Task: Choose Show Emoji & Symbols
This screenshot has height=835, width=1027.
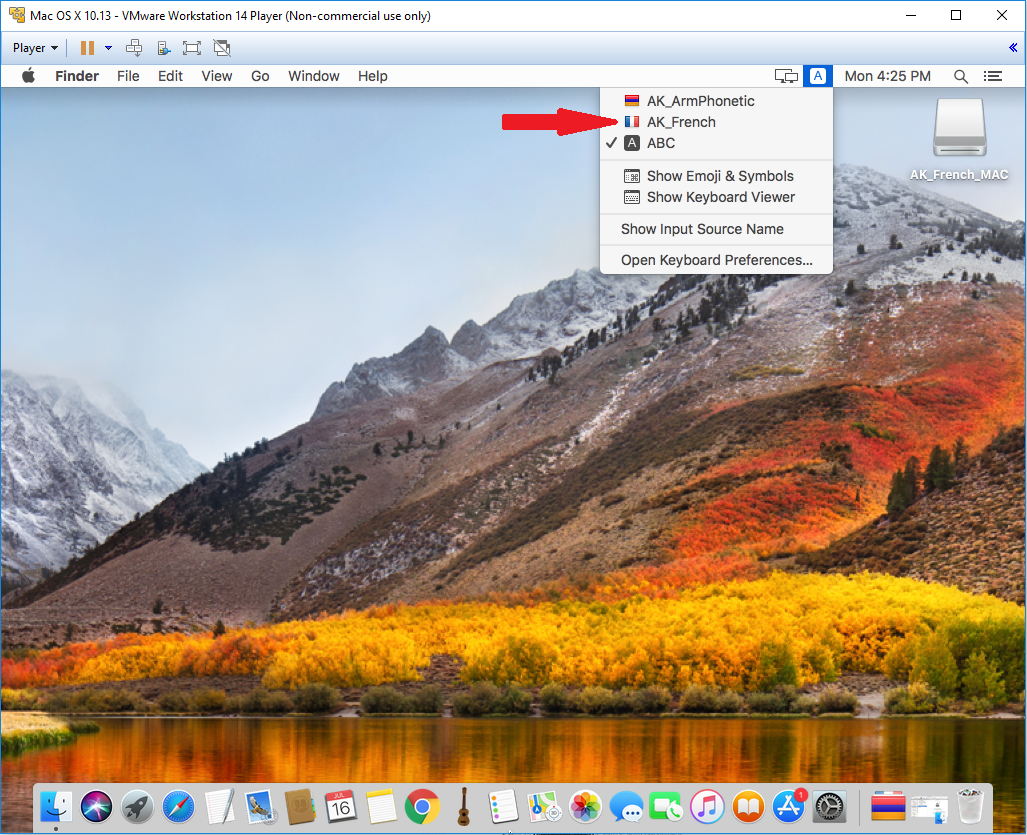Action: click(717, 176)
